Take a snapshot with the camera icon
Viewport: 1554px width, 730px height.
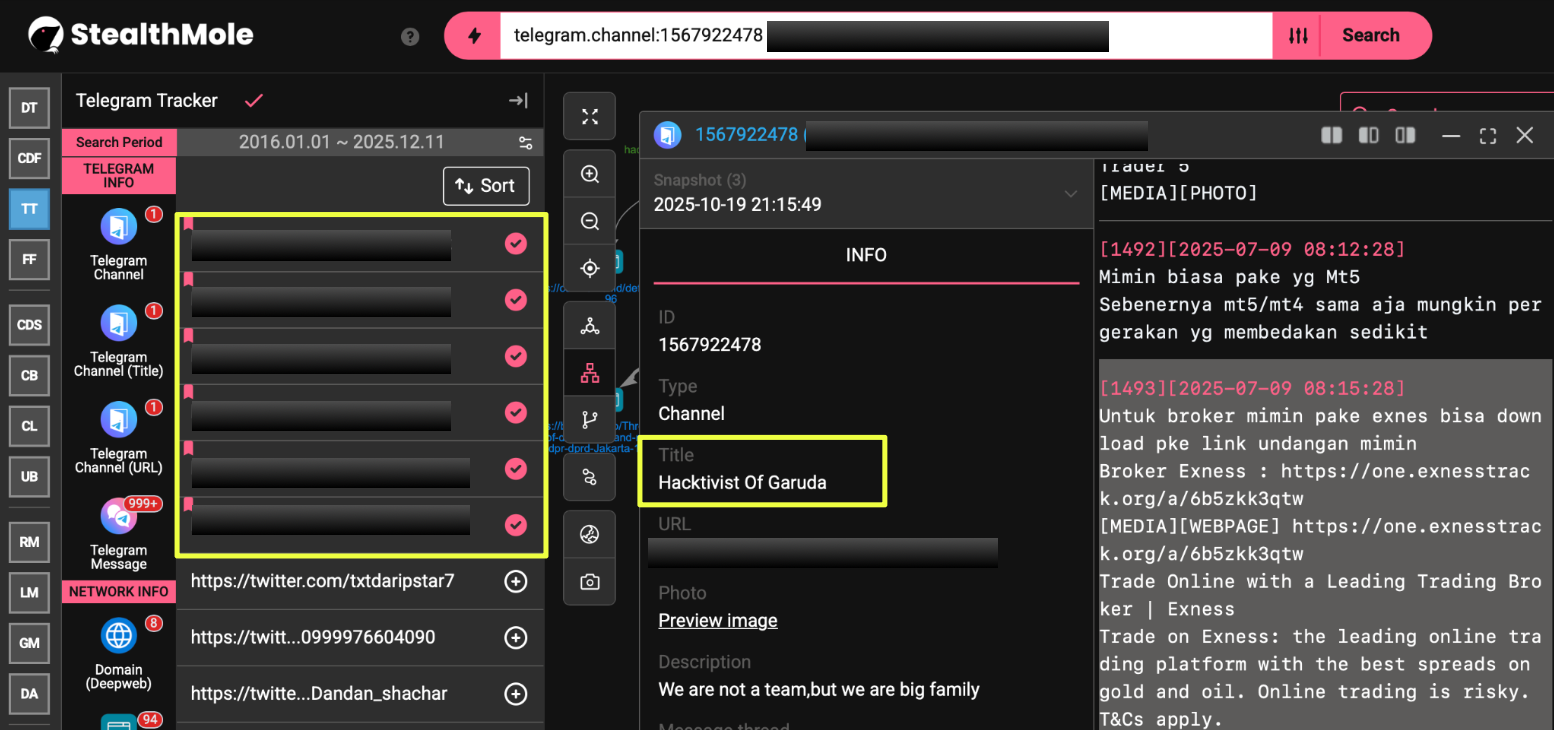click(590, 582)
